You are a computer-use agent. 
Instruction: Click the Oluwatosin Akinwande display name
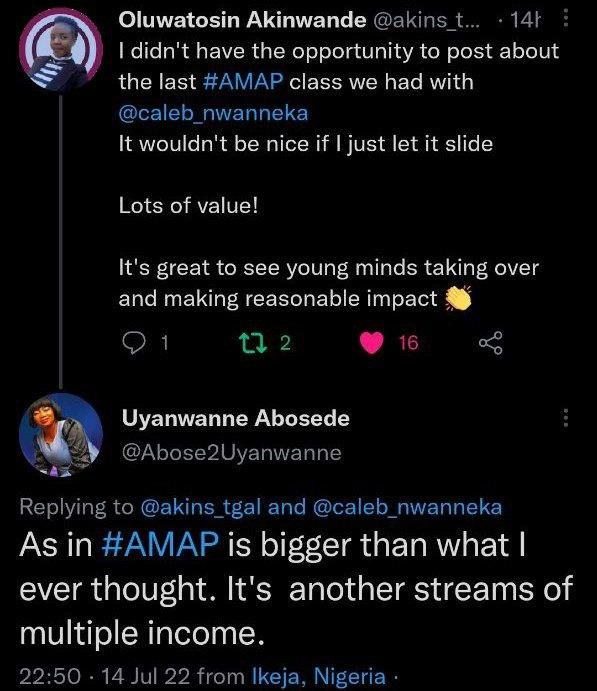[242, 20]
